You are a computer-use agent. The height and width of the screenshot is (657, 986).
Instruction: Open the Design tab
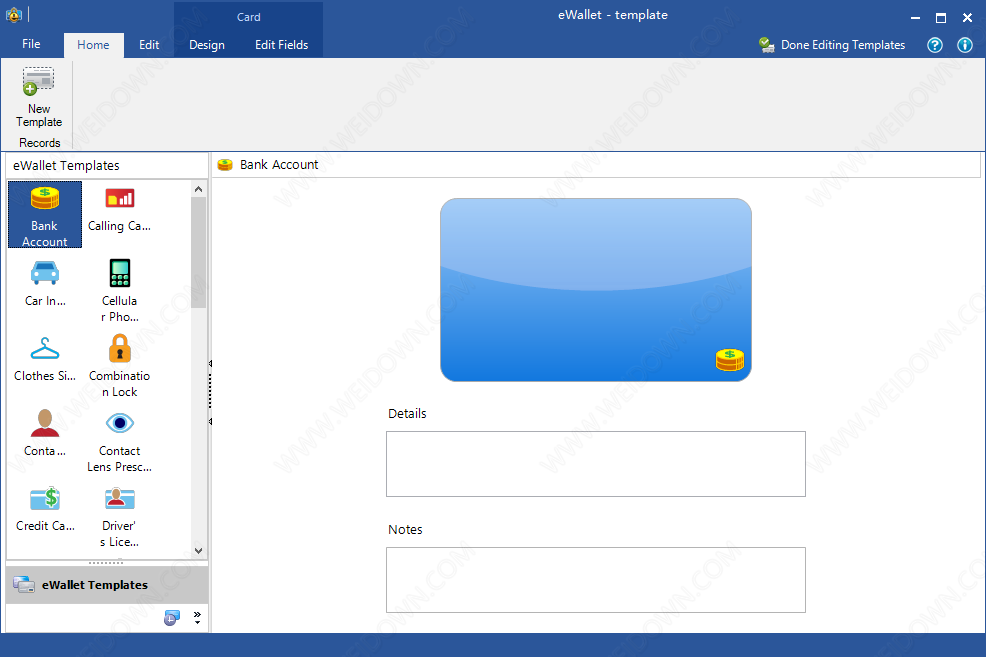(207, 45)
